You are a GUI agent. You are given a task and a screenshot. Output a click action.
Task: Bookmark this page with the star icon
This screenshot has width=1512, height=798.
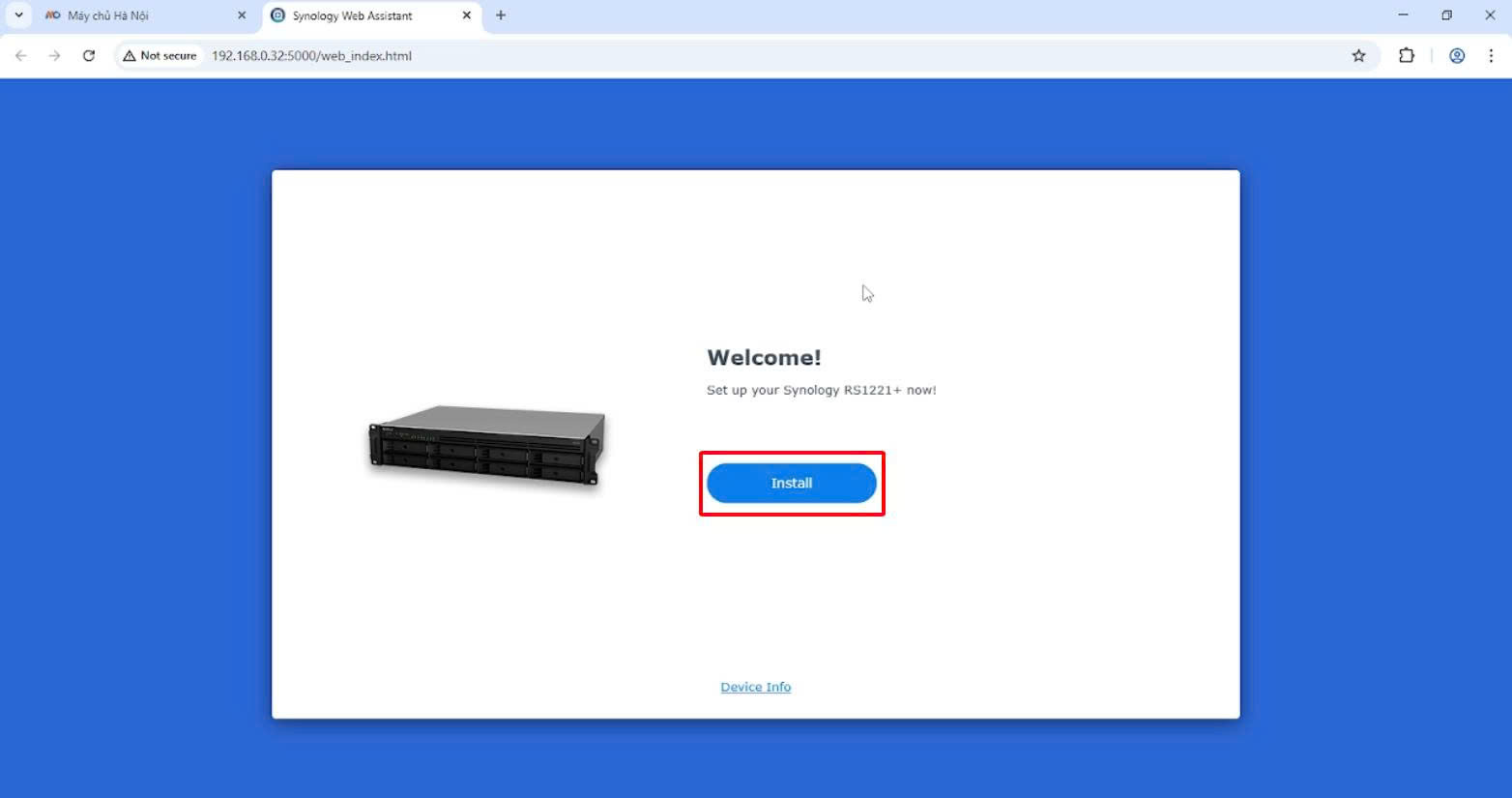pyautogui.click(x=1358, y=56)
